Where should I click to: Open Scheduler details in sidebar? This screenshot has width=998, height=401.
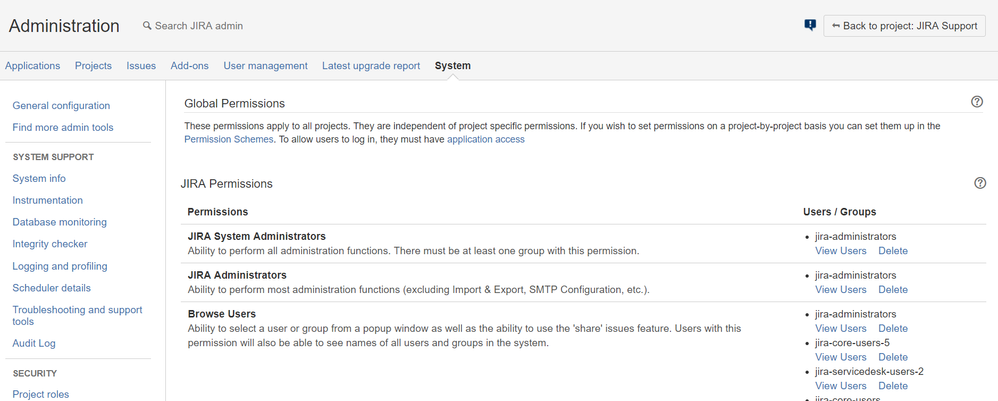52,288
